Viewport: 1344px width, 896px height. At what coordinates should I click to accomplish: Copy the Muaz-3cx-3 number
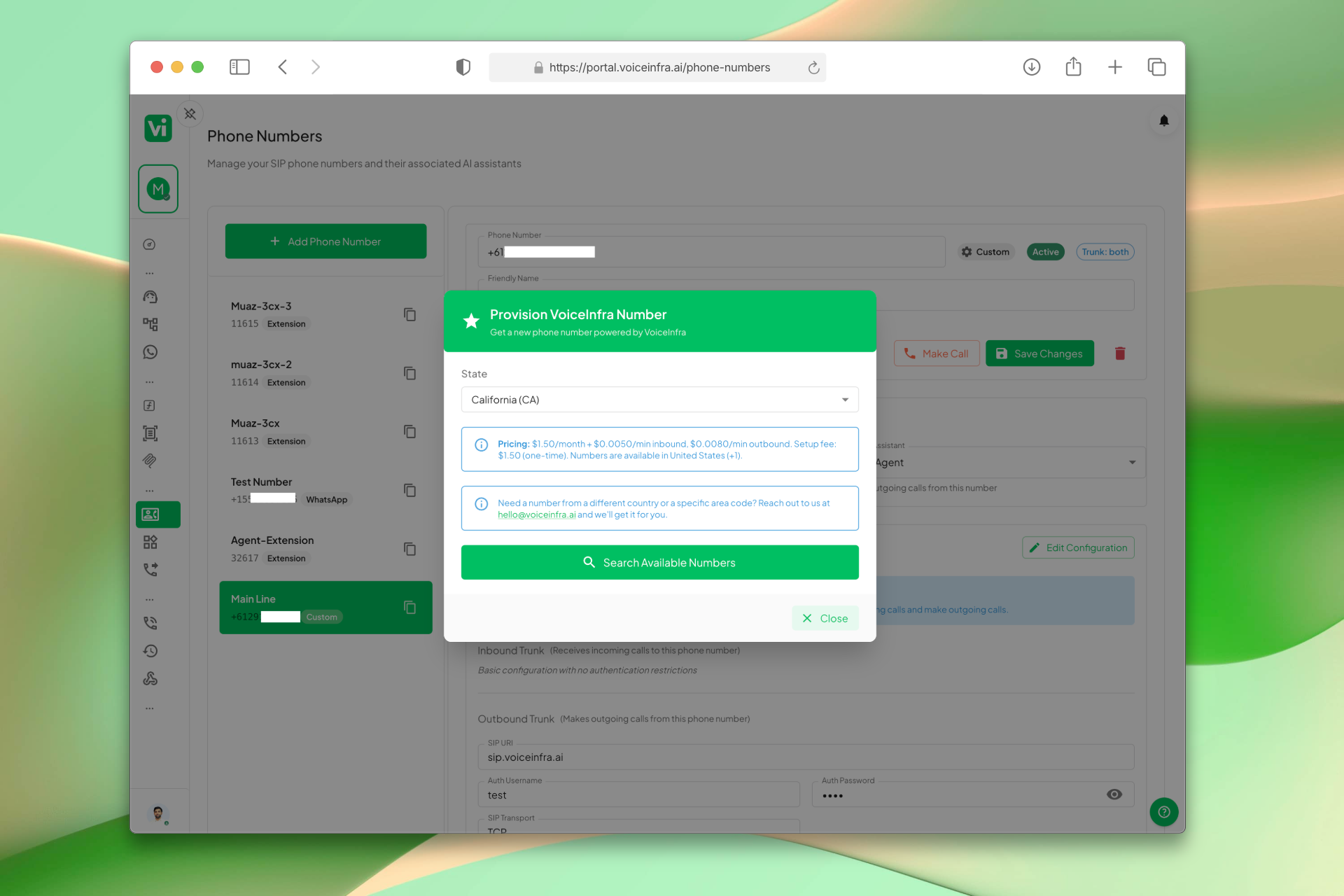[410, 314]
